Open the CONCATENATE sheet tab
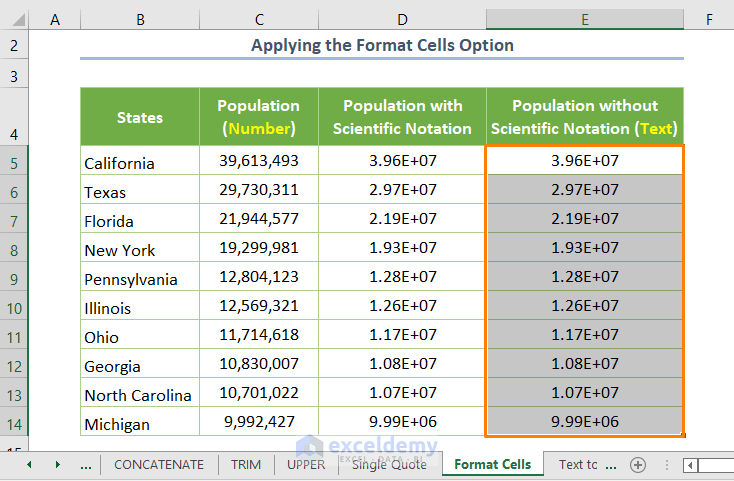The height and width of the screenshot is (481, 734). [158, 464]
